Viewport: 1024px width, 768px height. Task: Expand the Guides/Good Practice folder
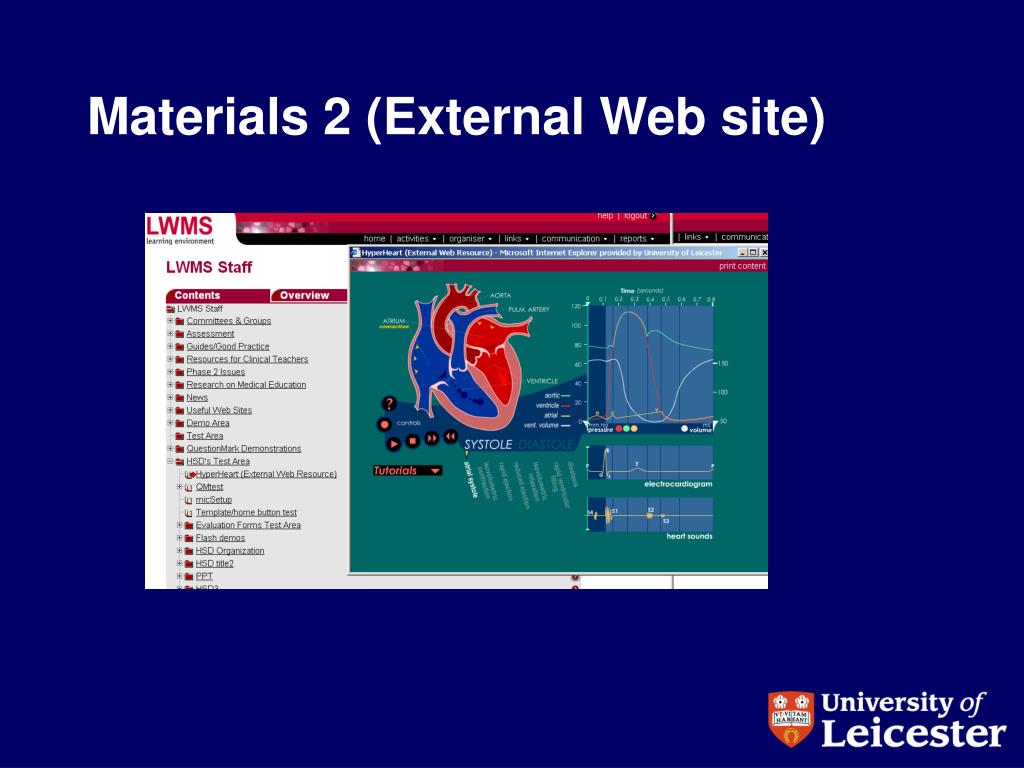[170, 346]
